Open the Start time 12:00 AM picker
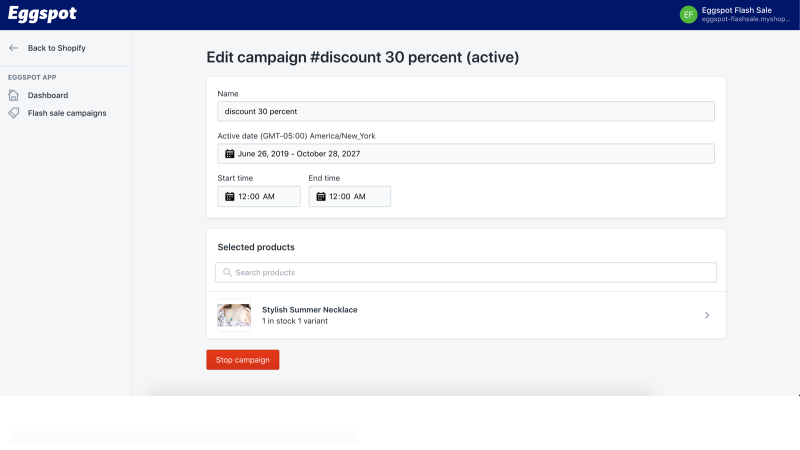 259,196
